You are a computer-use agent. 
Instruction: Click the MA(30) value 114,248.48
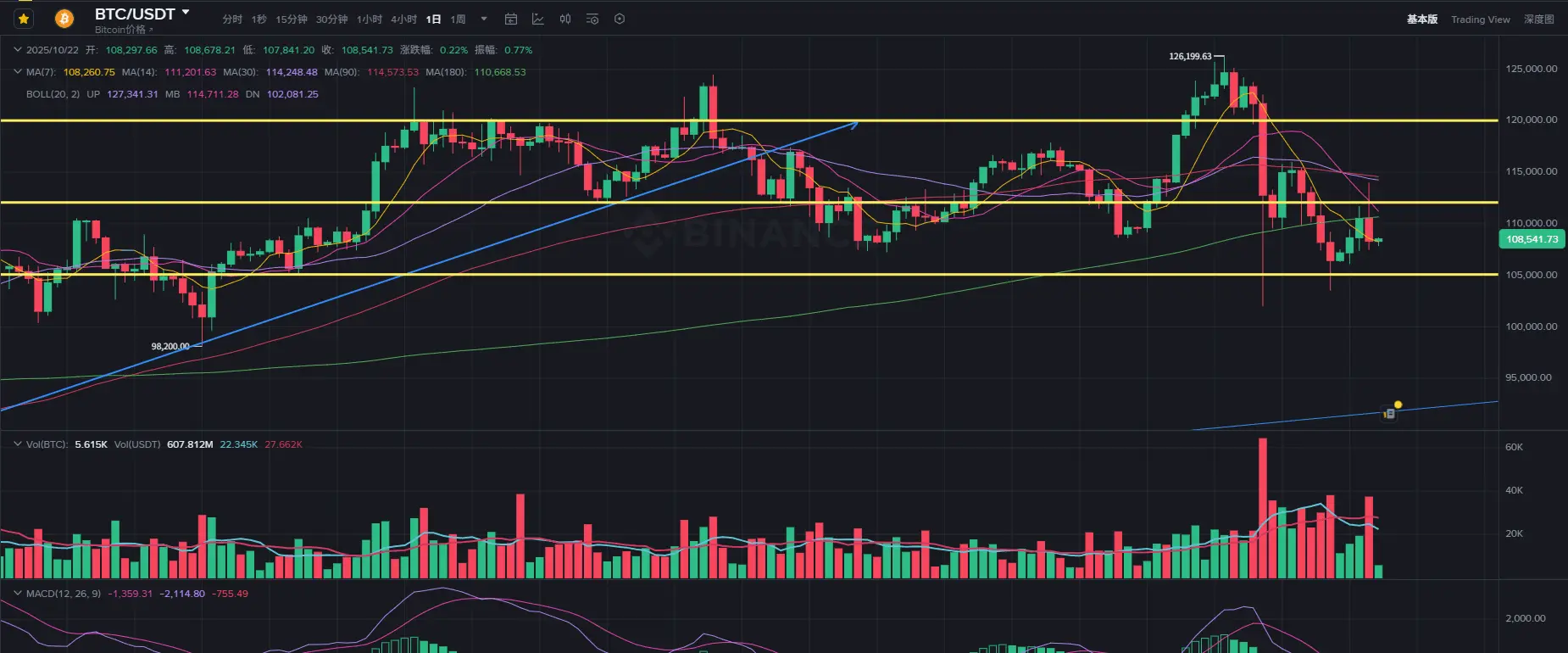click(x=292, y=72)
